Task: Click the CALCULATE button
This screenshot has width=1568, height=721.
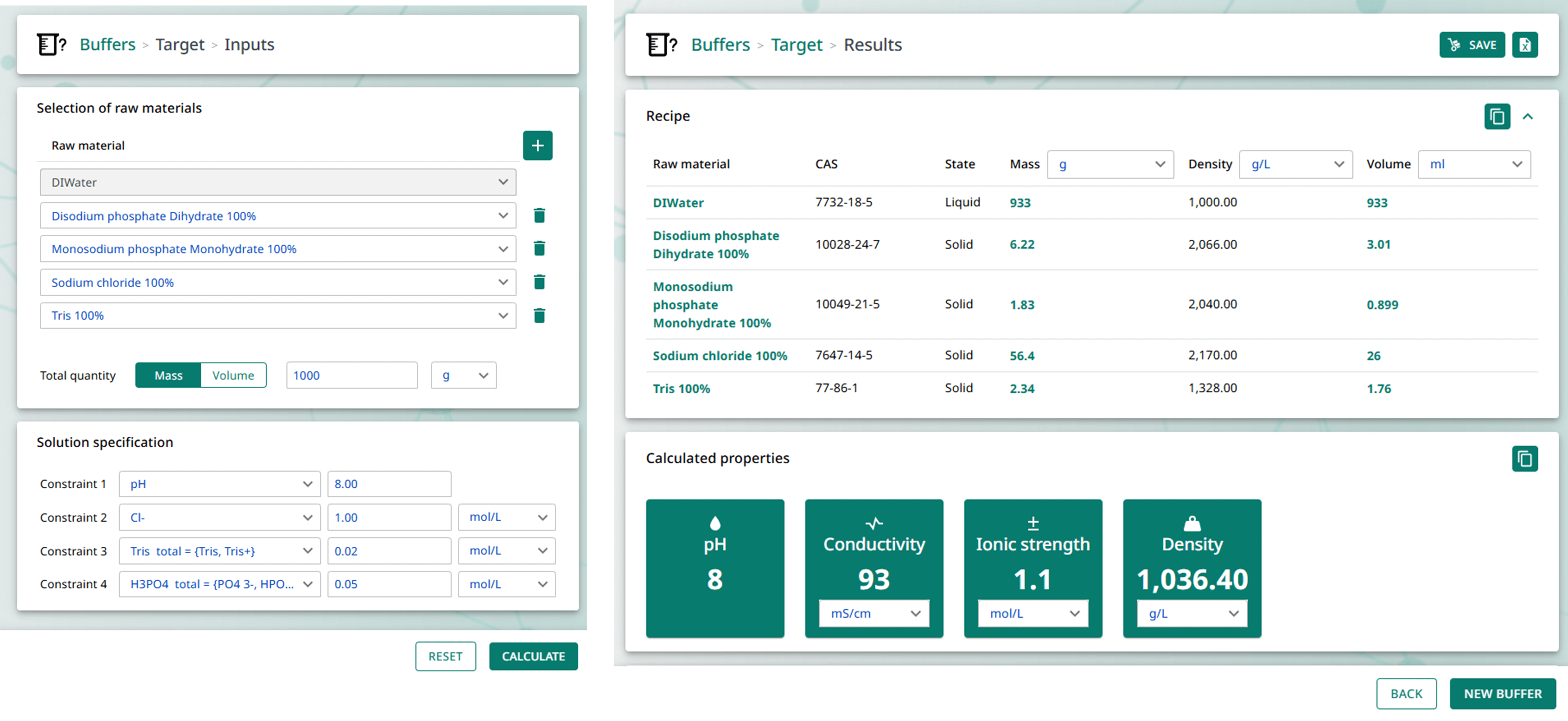Action: 533,656
